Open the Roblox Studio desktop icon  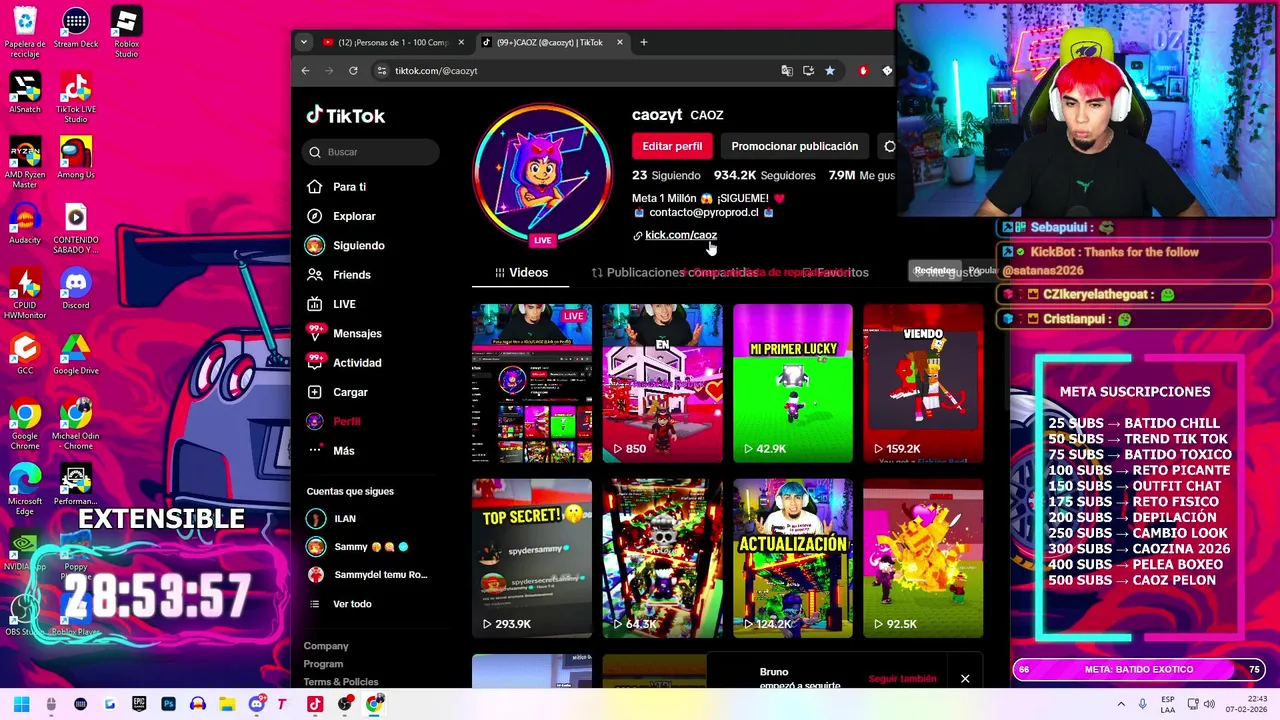[126, 32]
